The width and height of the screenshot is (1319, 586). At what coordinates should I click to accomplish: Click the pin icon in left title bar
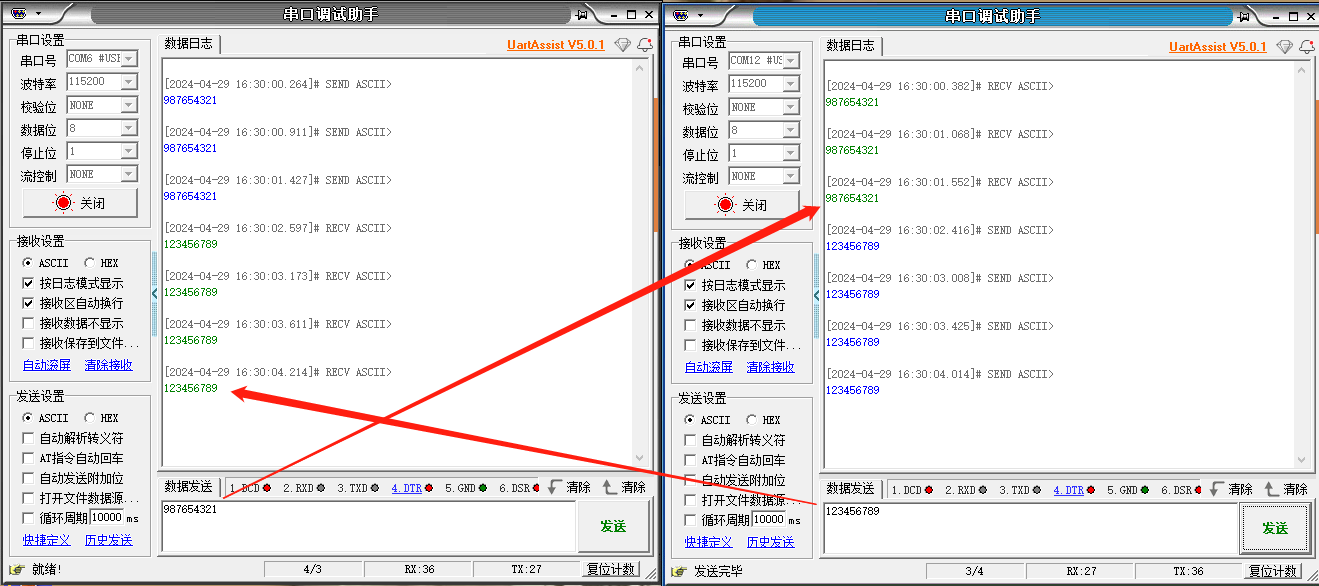(582, 15)
